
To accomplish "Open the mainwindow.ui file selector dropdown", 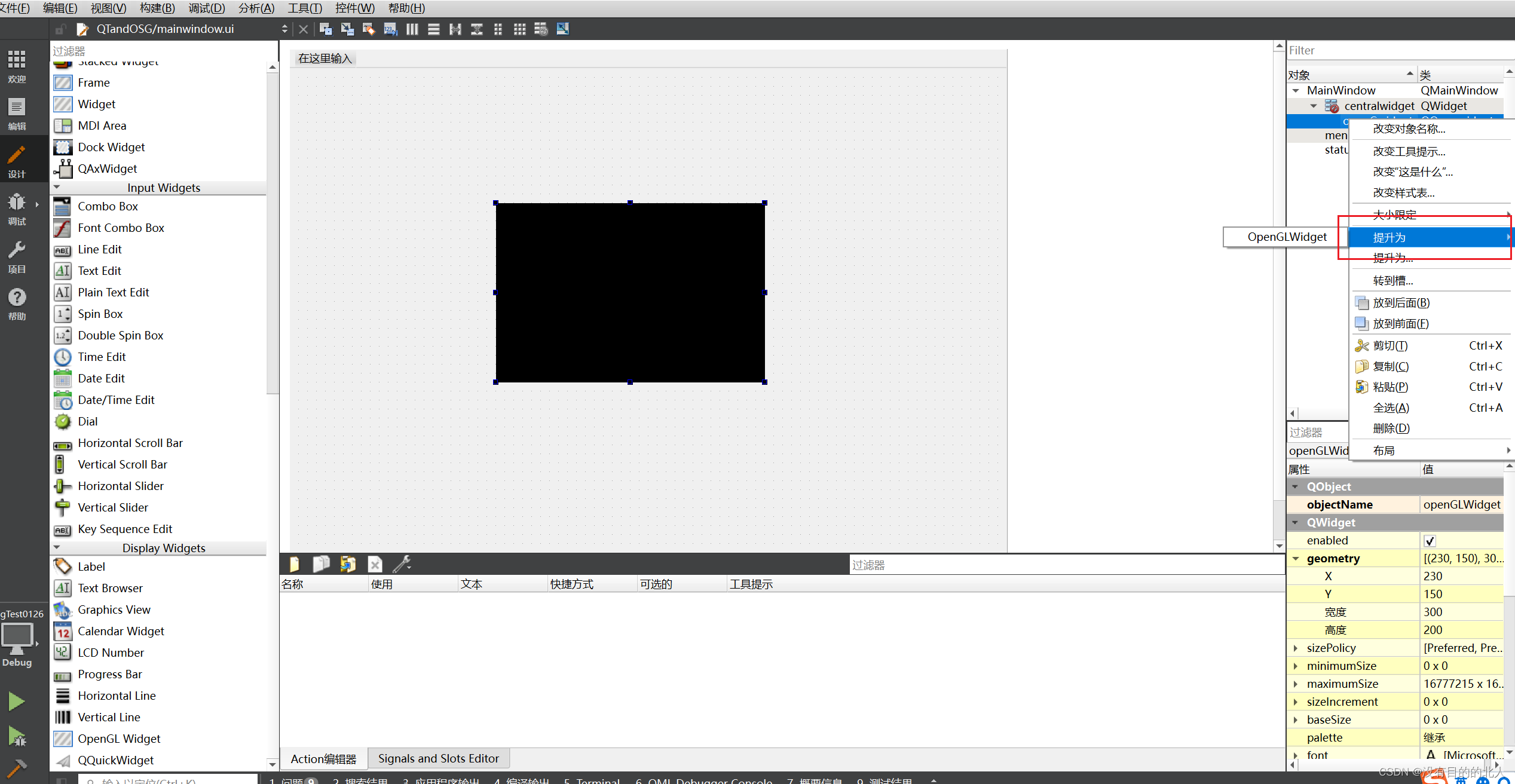I will point(284,29).
